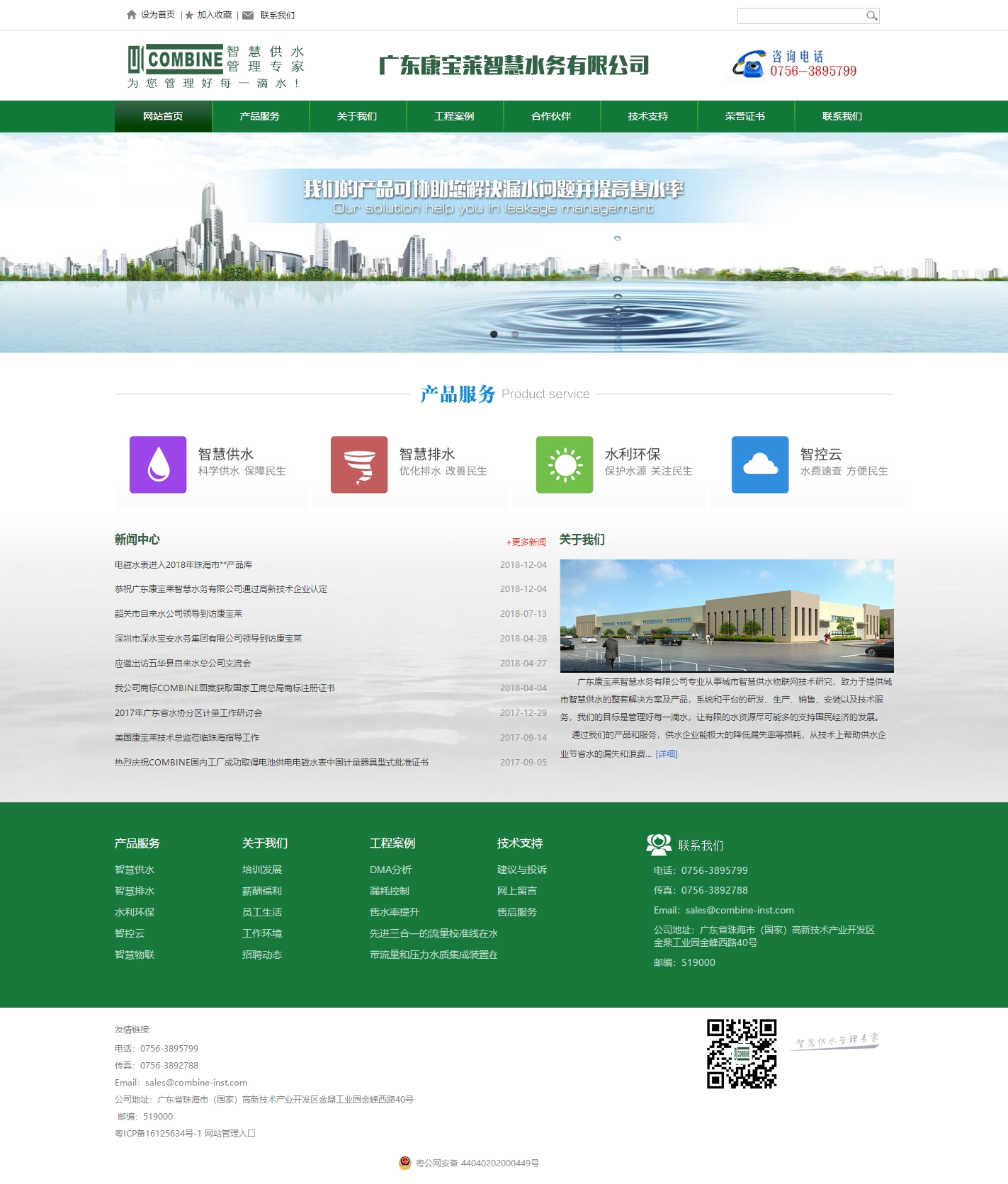The height and width of the screenshot is (1184, 1008).
Task: Click the envelope icon in top bar
Action: tap(247, 15)
